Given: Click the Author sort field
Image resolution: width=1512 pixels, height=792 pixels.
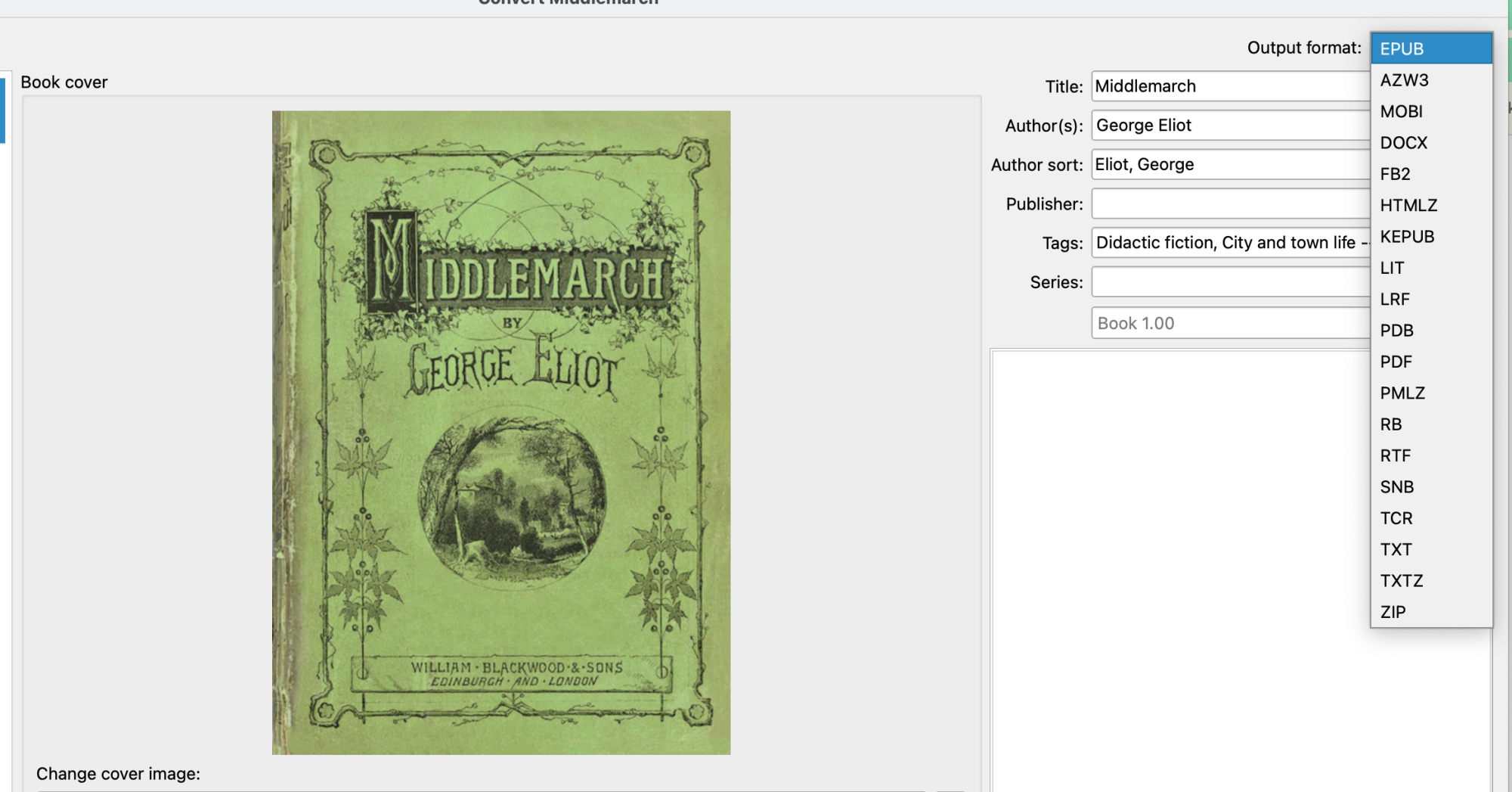Looking at the screenshot, I should pyautogui.click(x=1225, y=164).
